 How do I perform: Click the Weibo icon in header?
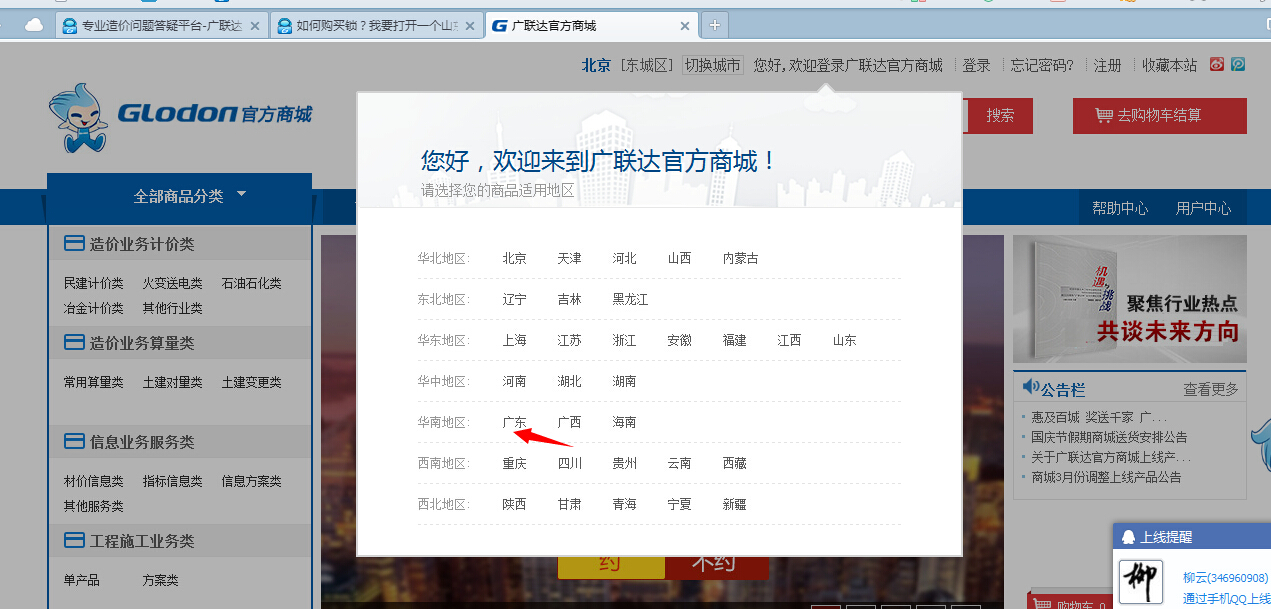point(1217,64)
